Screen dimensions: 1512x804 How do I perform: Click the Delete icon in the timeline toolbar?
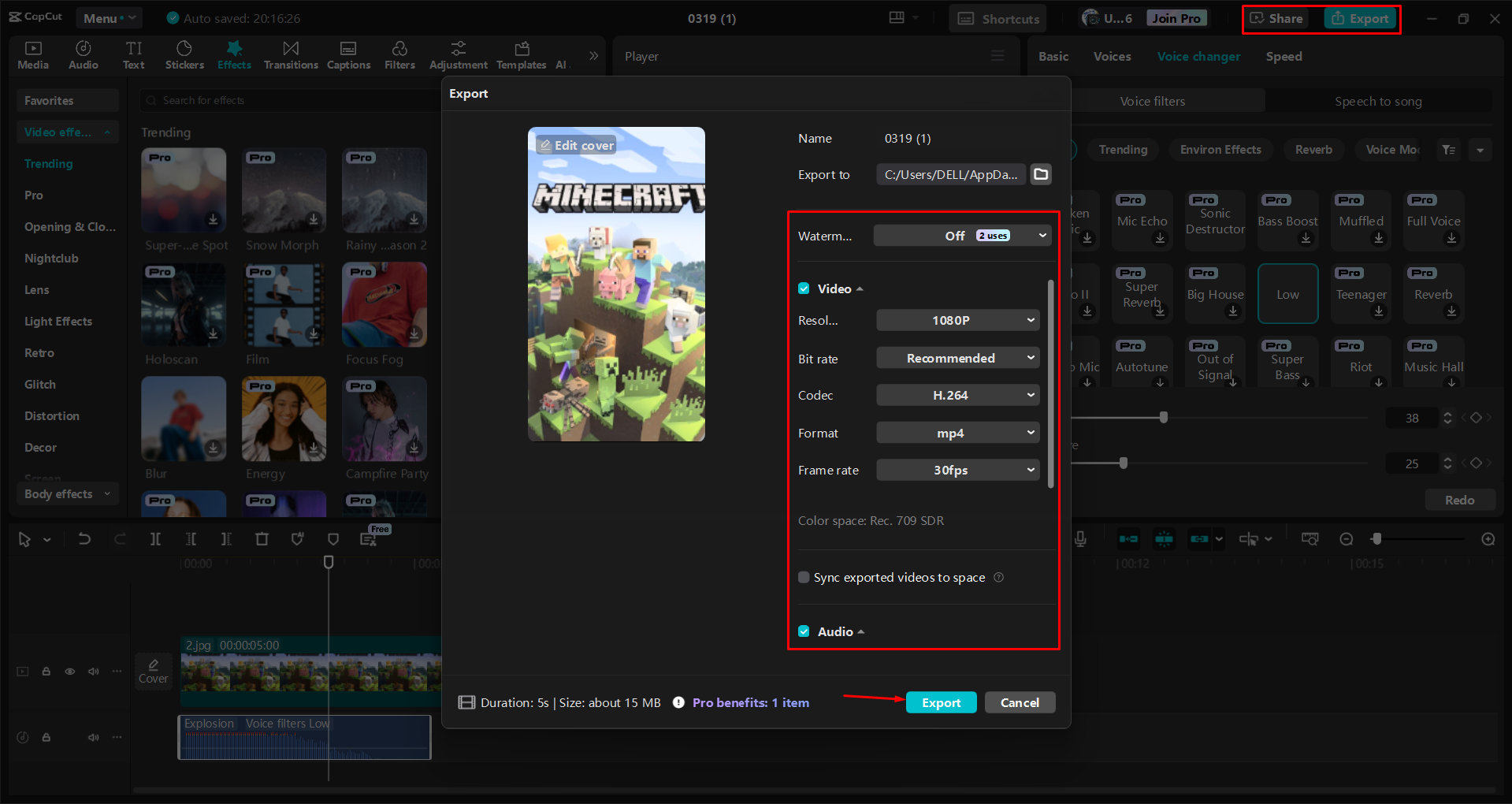262,539
